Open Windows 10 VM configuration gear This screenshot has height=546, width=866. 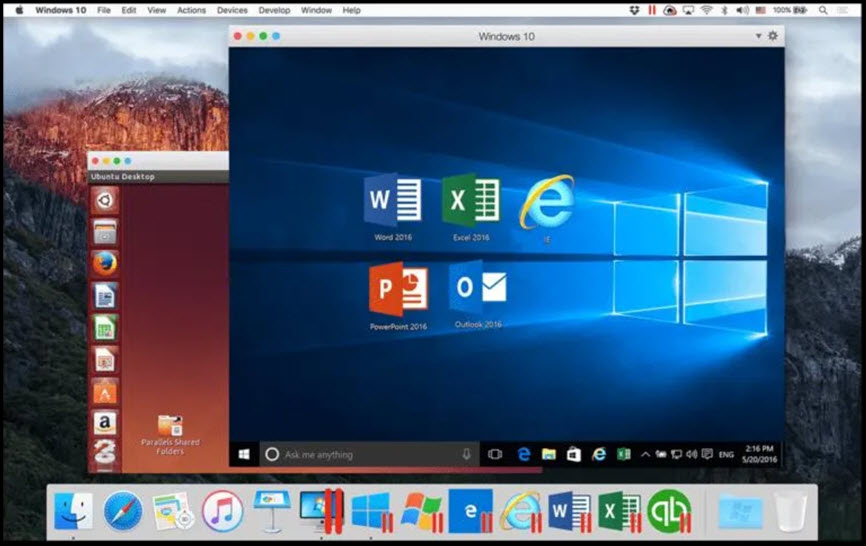[x=773, y=36]
